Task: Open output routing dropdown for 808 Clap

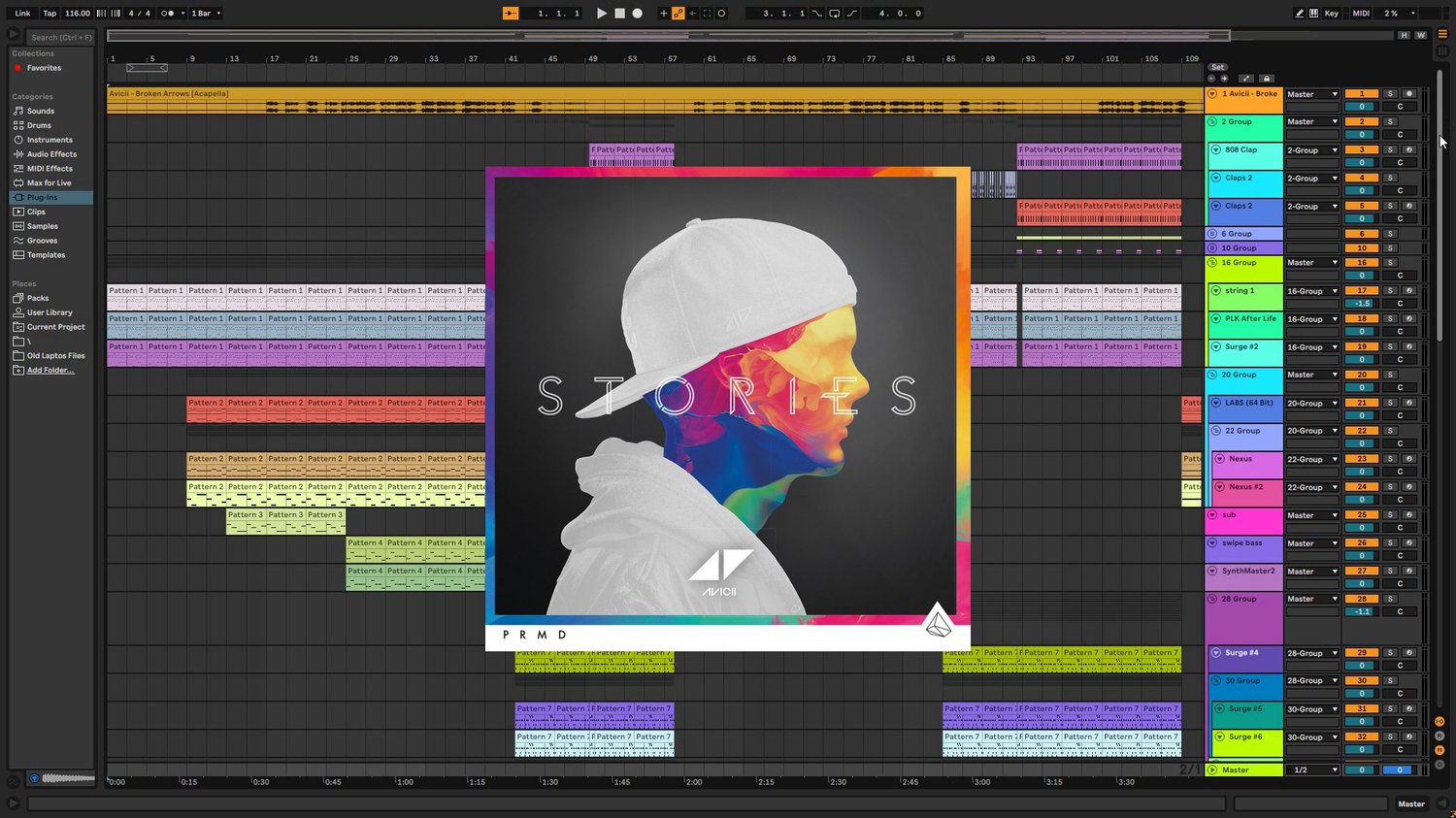Action: (1312, 150)
